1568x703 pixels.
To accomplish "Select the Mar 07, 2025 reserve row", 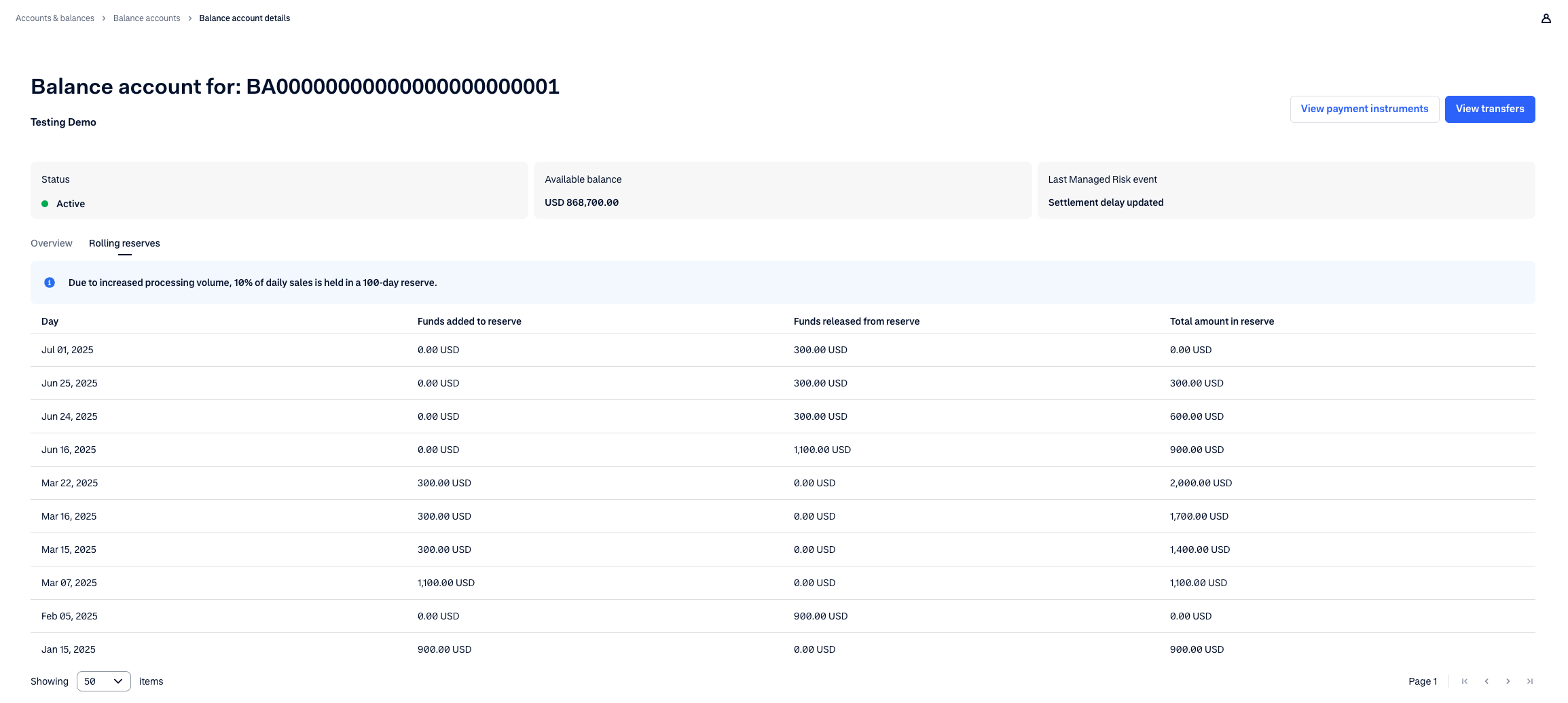I will pos(69,583).
